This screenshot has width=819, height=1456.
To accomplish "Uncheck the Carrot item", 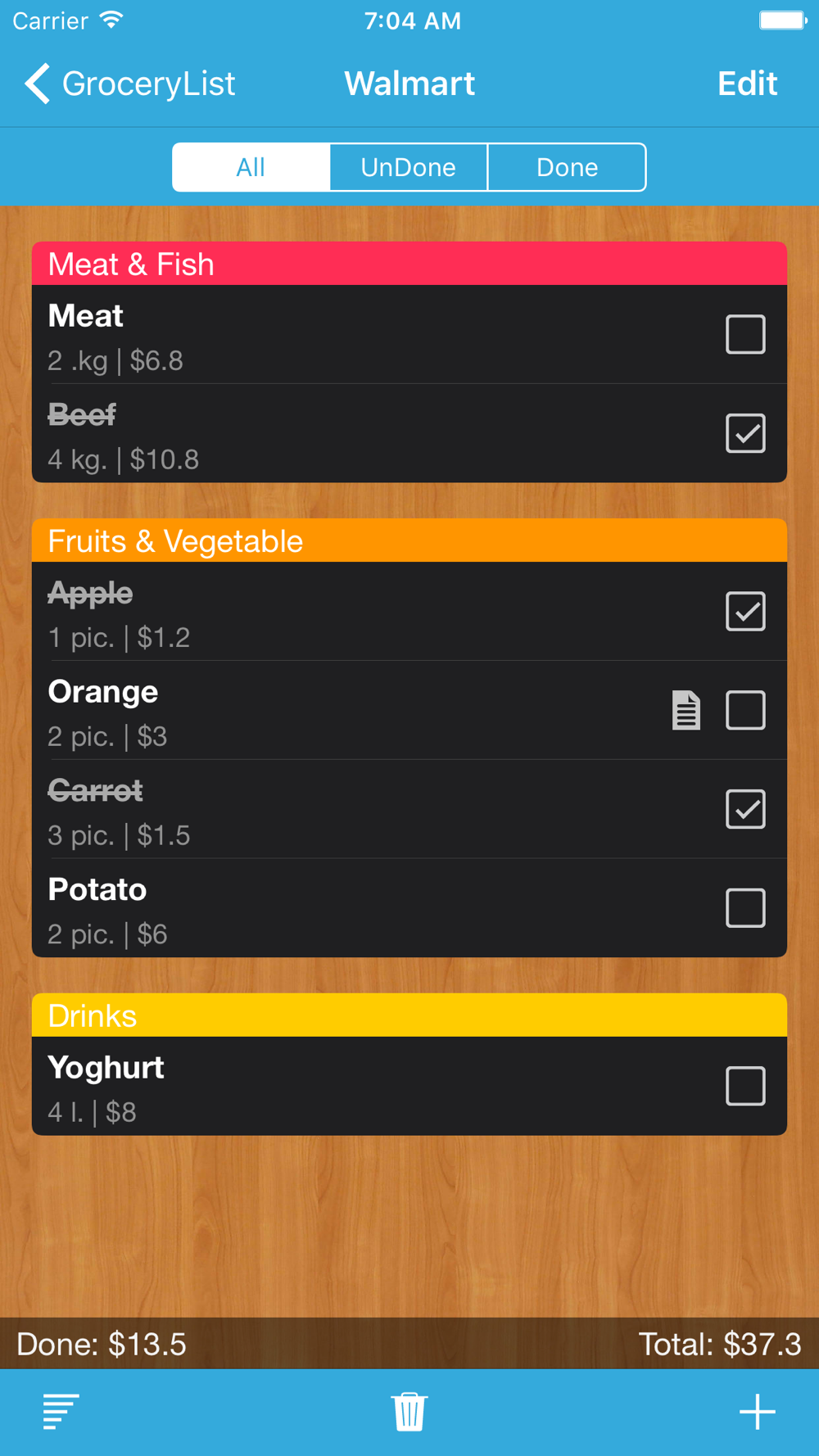I will point(745,809).
